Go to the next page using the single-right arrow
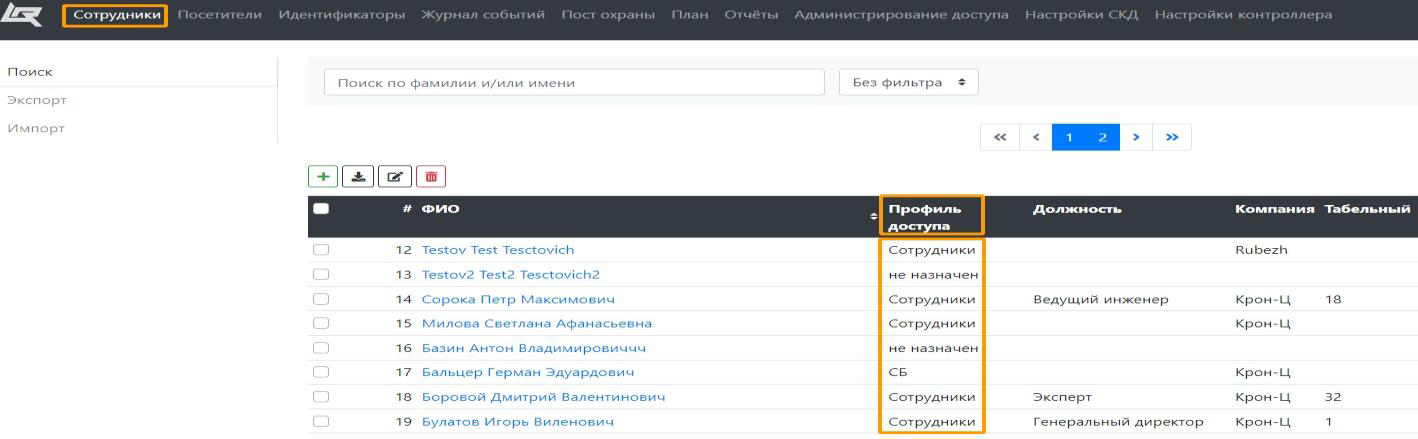The image size is (1418, 439). 1136,137
